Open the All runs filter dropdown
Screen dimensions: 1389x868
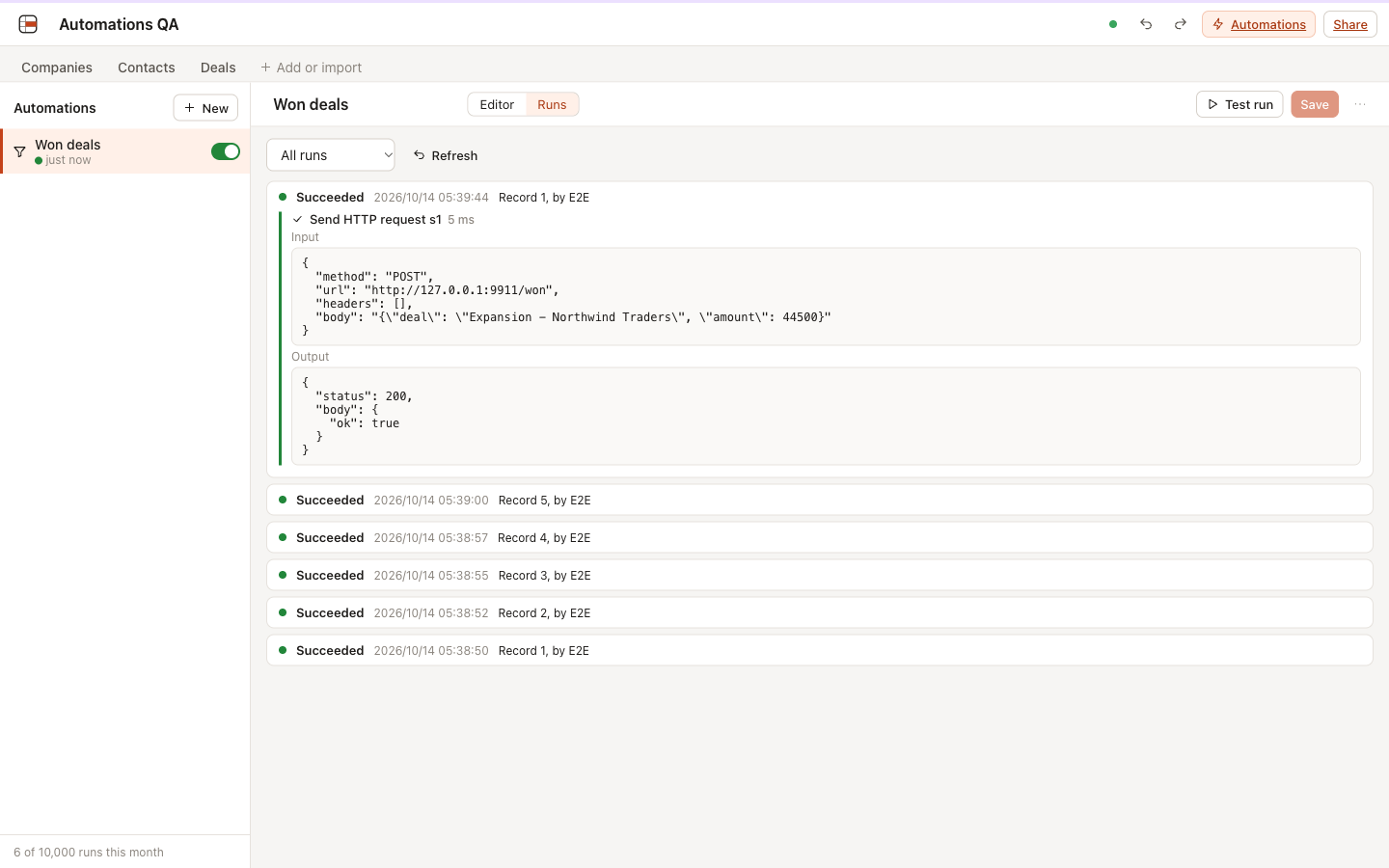331,155
